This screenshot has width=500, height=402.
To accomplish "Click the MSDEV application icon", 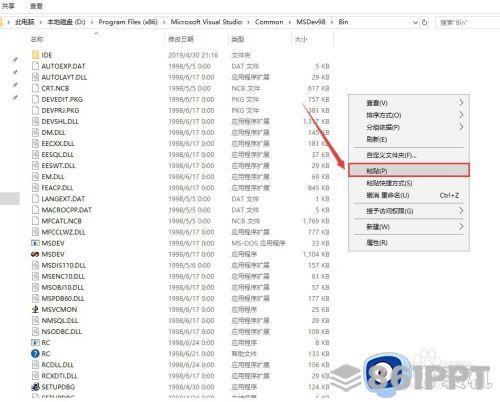I will (35, 254).
